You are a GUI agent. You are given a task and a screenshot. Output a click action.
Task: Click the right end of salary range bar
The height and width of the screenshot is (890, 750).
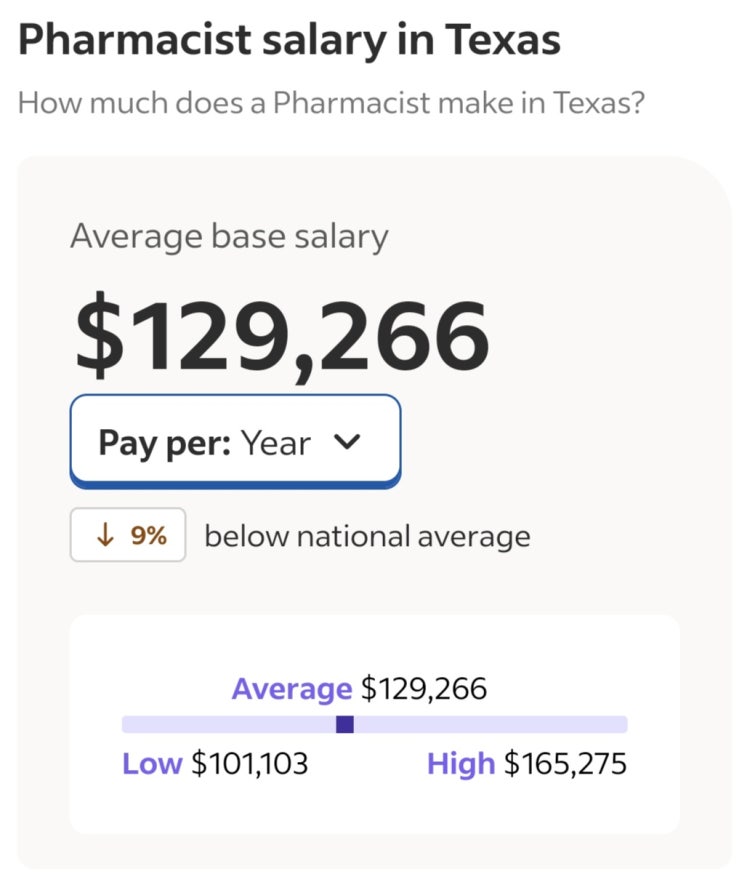[621, 724]
